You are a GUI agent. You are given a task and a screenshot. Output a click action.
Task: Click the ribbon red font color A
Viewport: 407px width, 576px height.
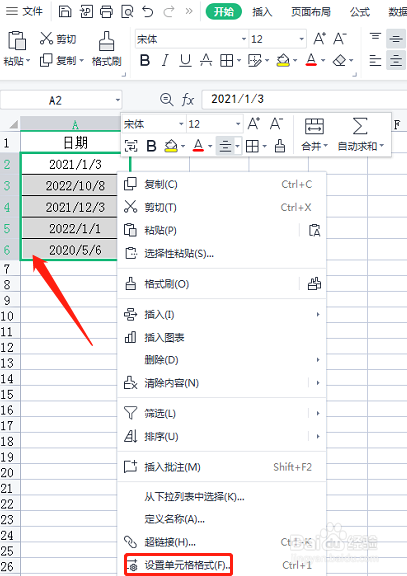click(x=311, y=60)
